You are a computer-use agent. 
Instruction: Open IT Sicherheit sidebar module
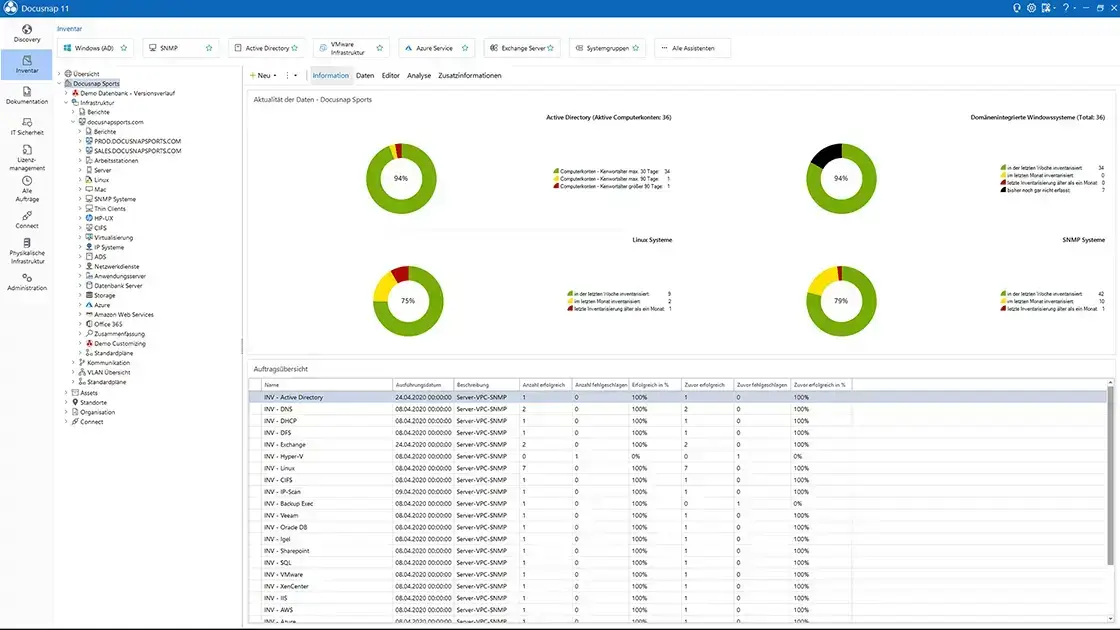point(26,126)
